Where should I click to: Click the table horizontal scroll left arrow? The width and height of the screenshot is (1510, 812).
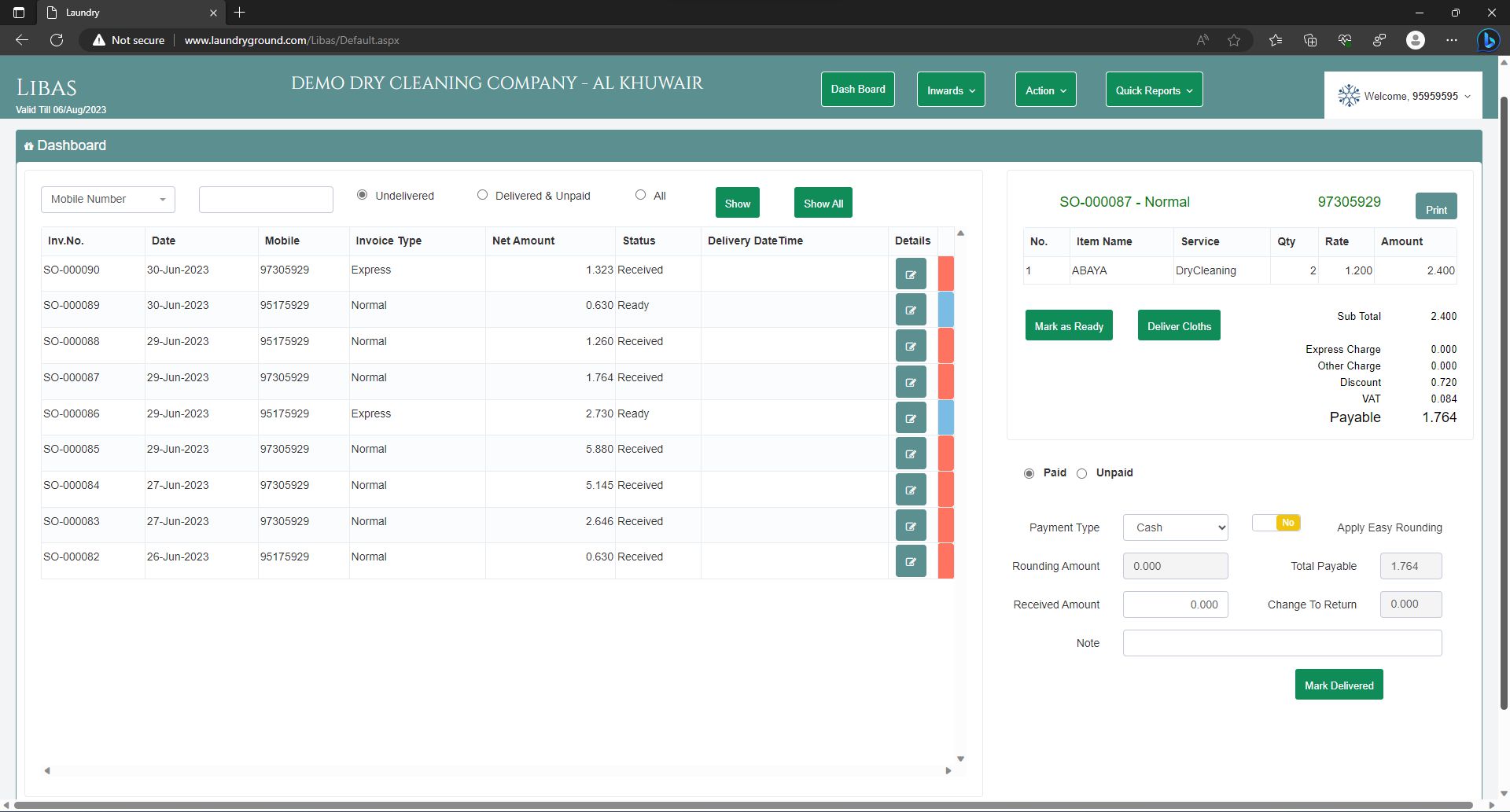pos(47,770)
